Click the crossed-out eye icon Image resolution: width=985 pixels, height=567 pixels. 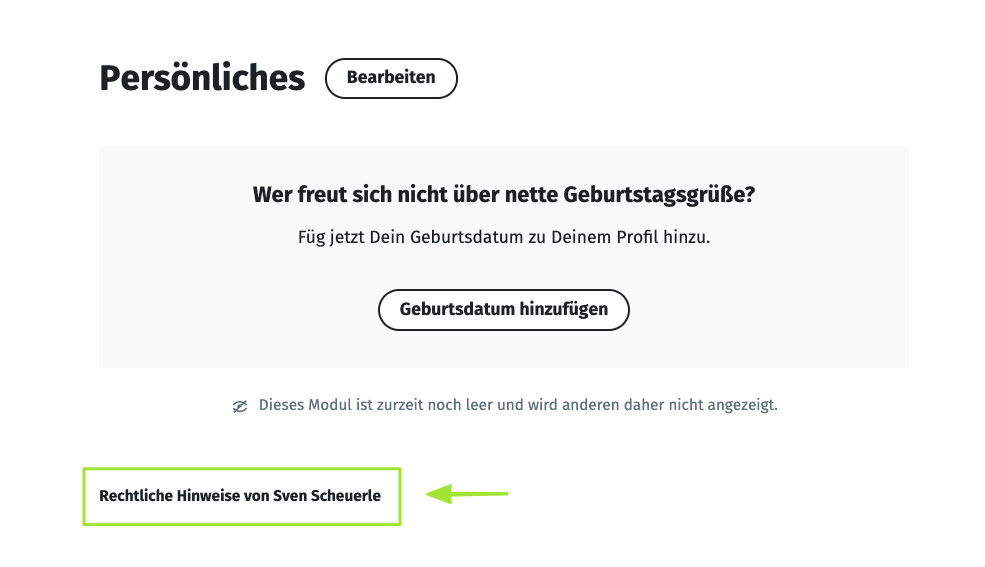click(x=240, y=406)
